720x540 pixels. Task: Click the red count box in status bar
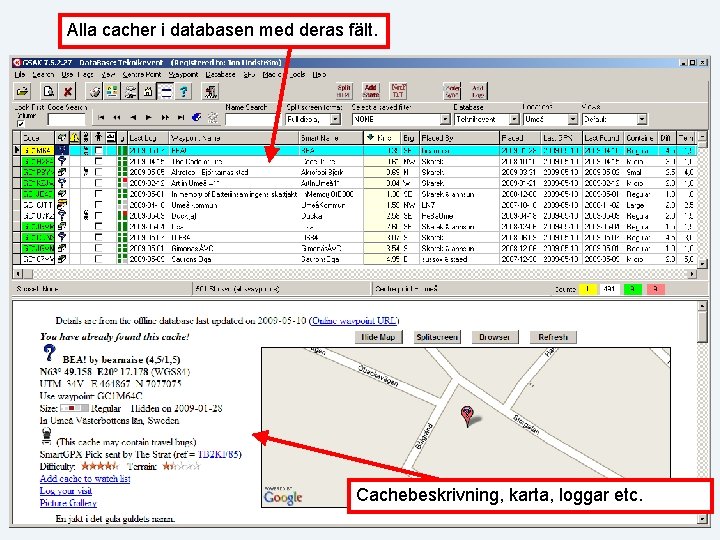(x=655, y=289)
